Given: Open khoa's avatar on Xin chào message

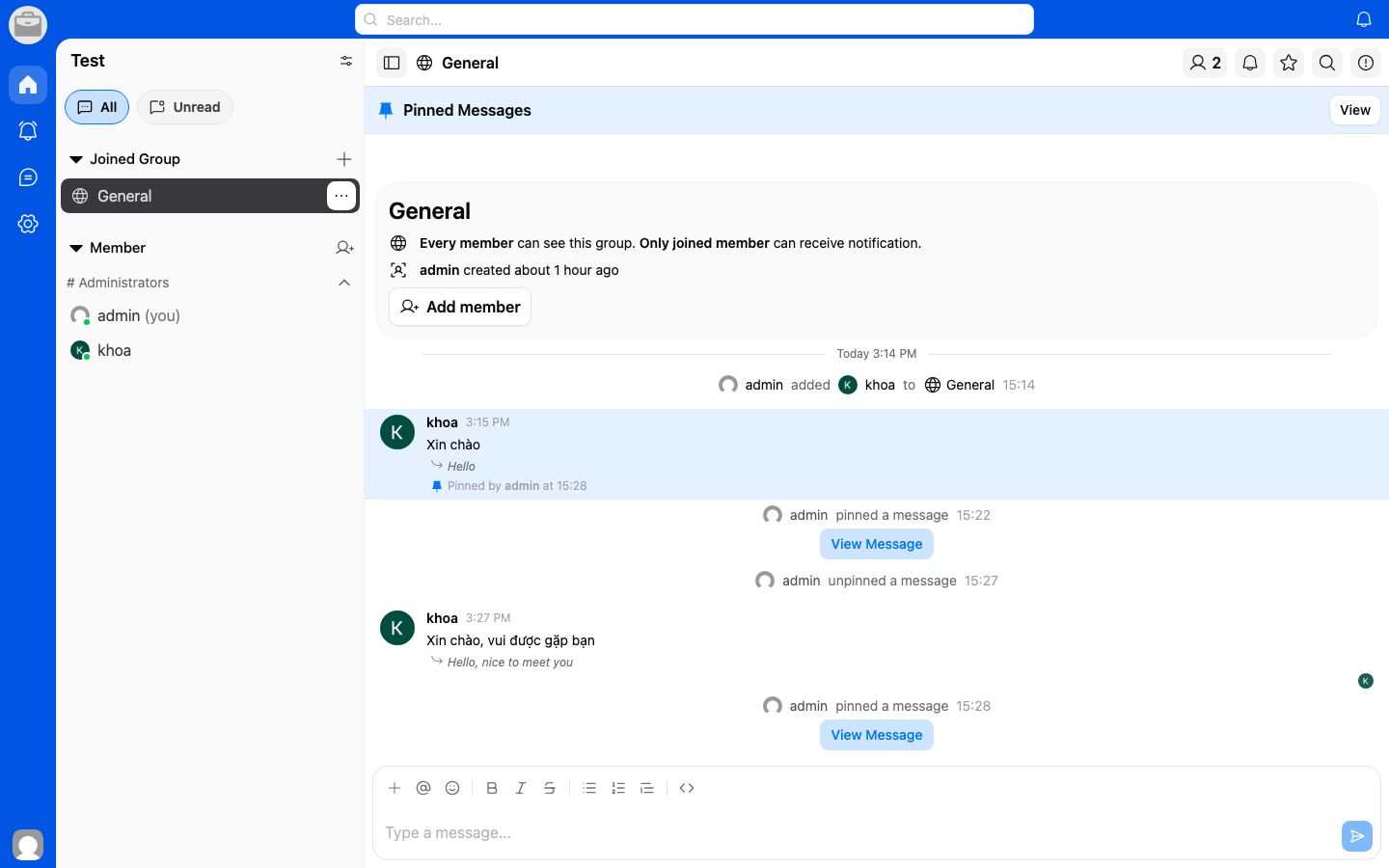Looking at the screenshot, I should tap(397, 432).
